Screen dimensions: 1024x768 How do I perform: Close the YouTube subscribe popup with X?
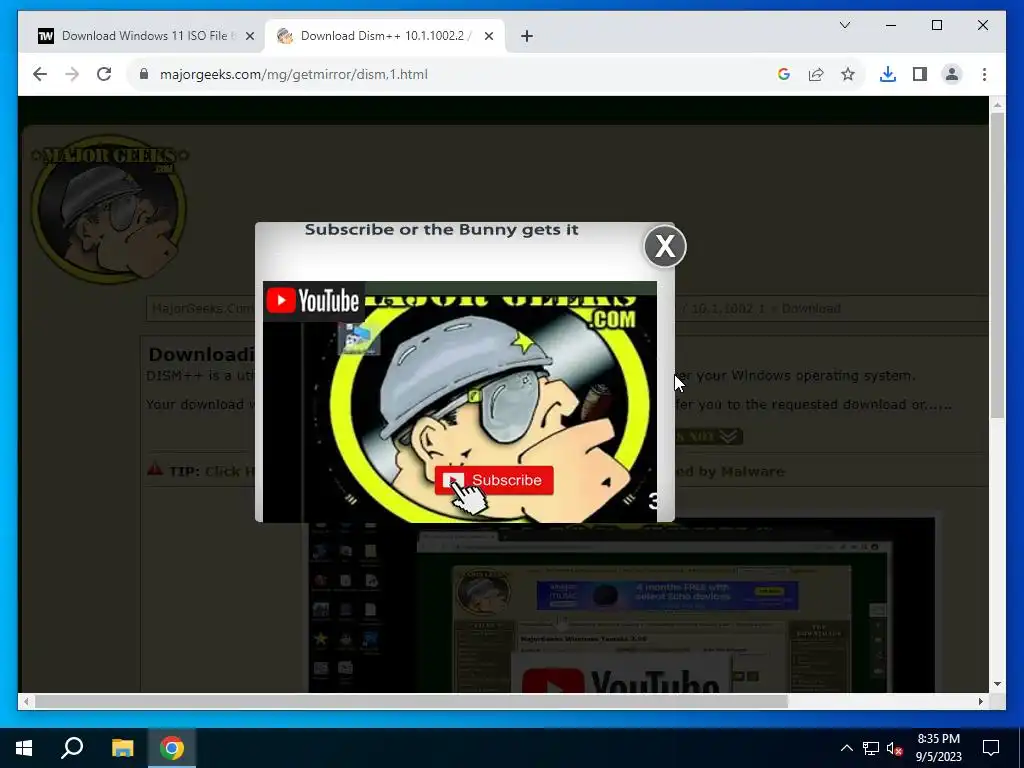click(x=665, y=246)
